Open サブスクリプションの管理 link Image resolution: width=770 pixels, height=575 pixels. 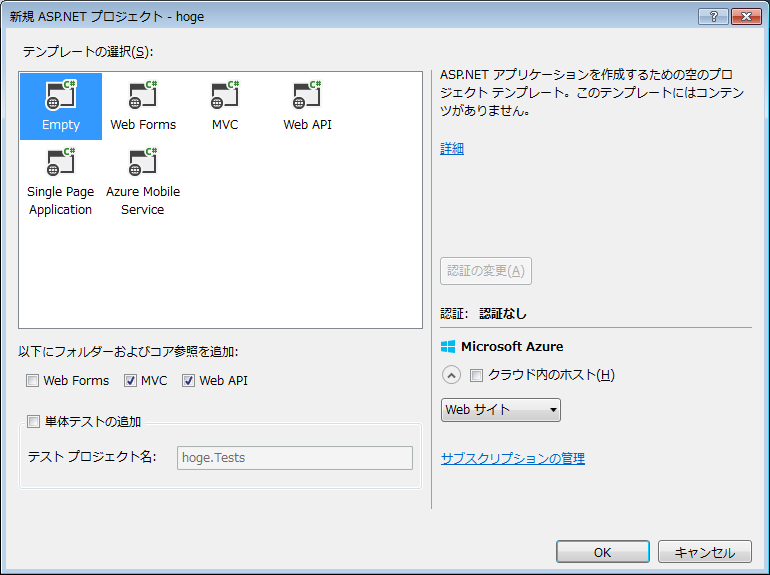coord(512,459)
